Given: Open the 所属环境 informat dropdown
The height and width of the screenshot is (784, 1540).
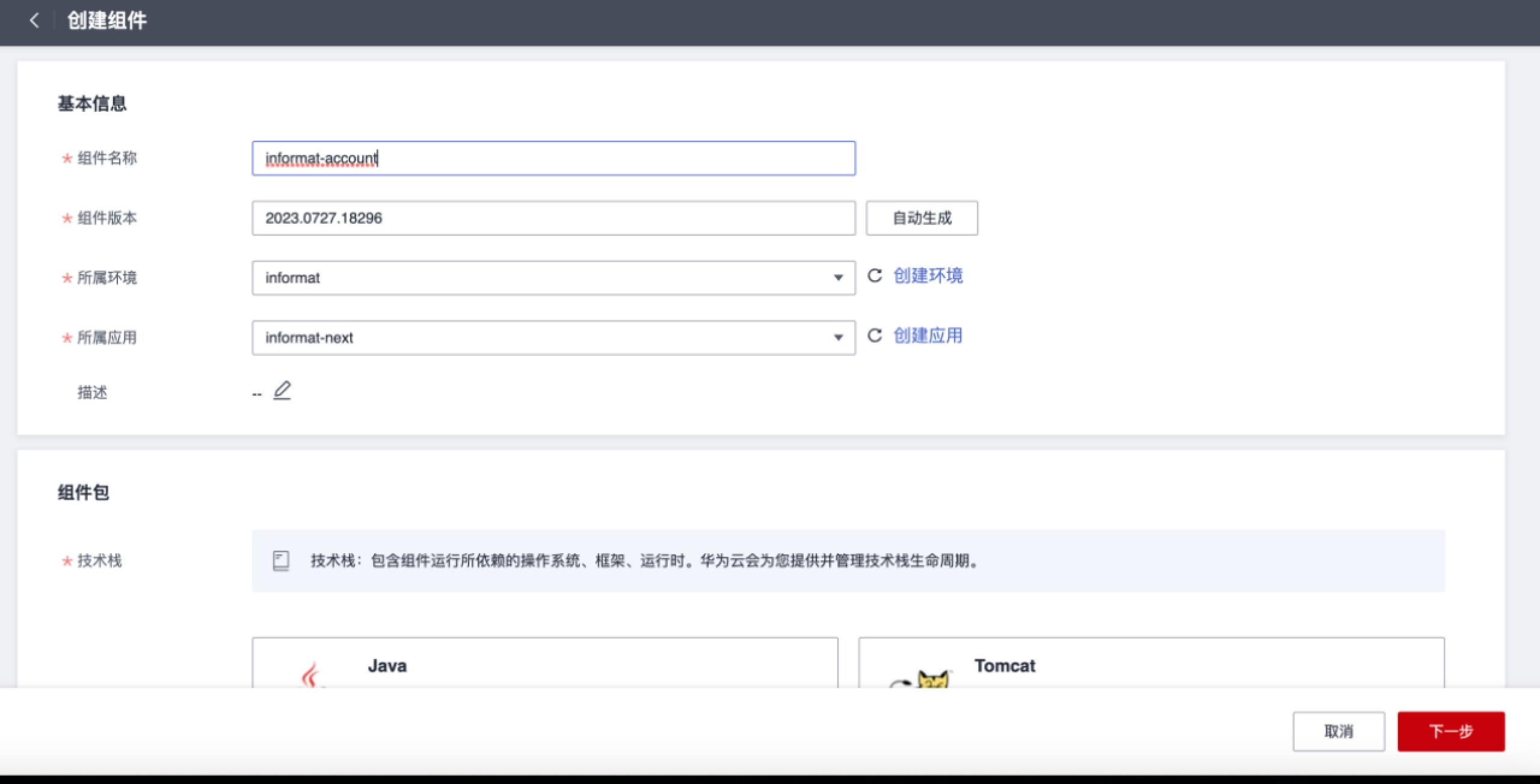Looking at the screenshot, I should click(541, 278).
